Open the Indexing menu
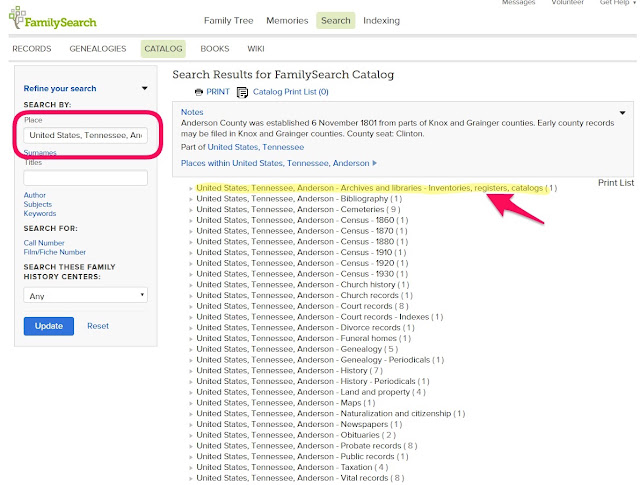 point(381,20)
